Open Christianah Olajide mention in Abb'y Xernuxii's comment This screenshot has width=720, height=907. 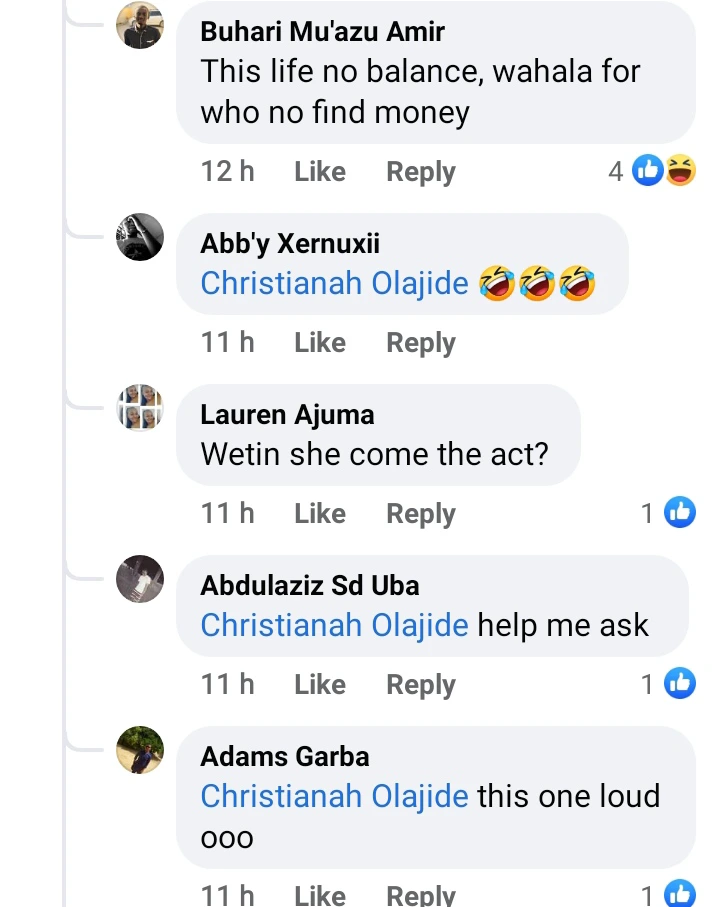(334, 284)
